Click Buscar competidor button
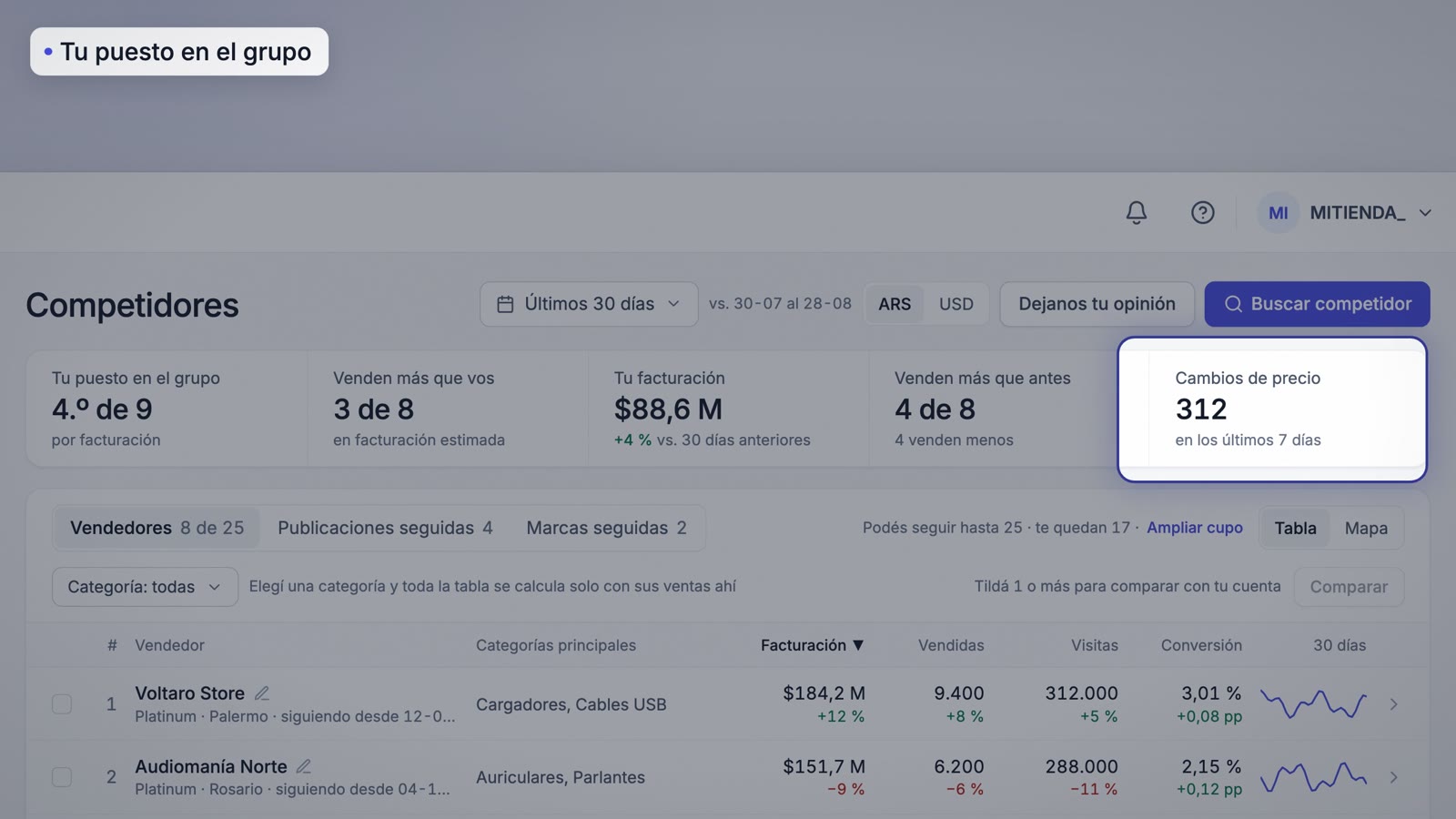 point(1317,304)
